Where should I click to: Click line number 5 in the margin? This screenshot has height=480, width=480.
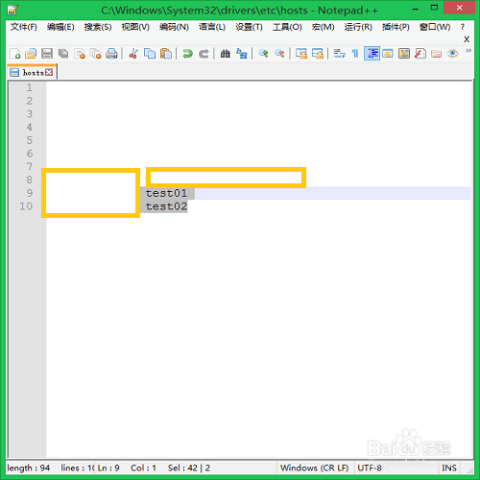(30, 140)
